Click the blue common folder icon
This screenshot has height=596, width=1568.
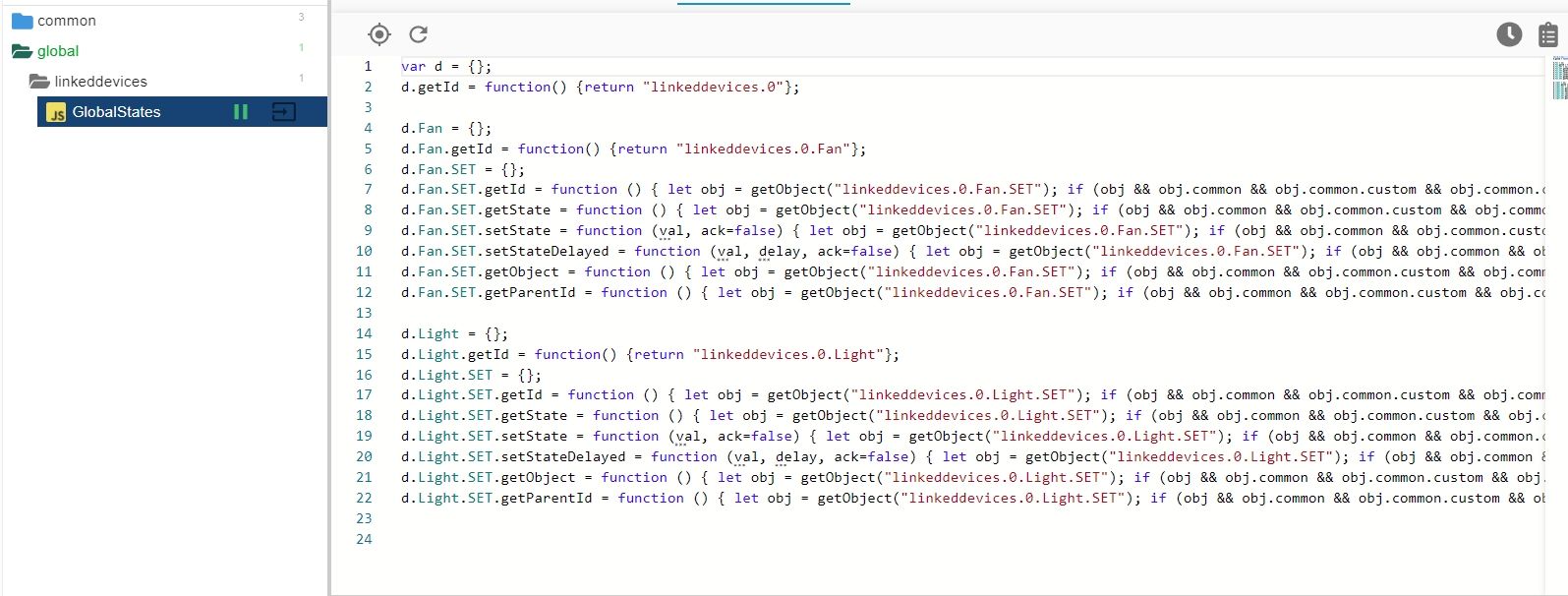click(23, 21)
